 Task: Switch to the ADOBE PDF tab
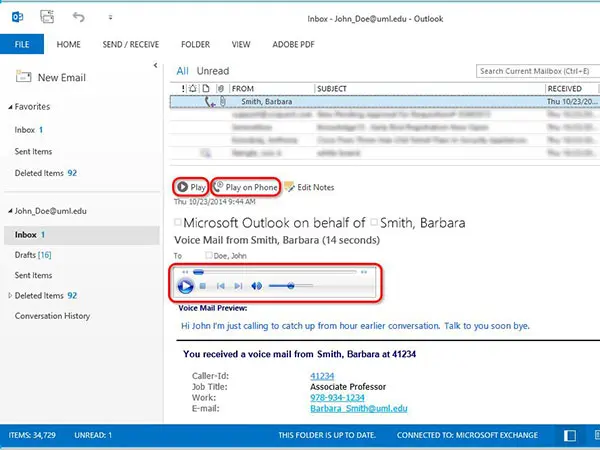pos(293,44)
